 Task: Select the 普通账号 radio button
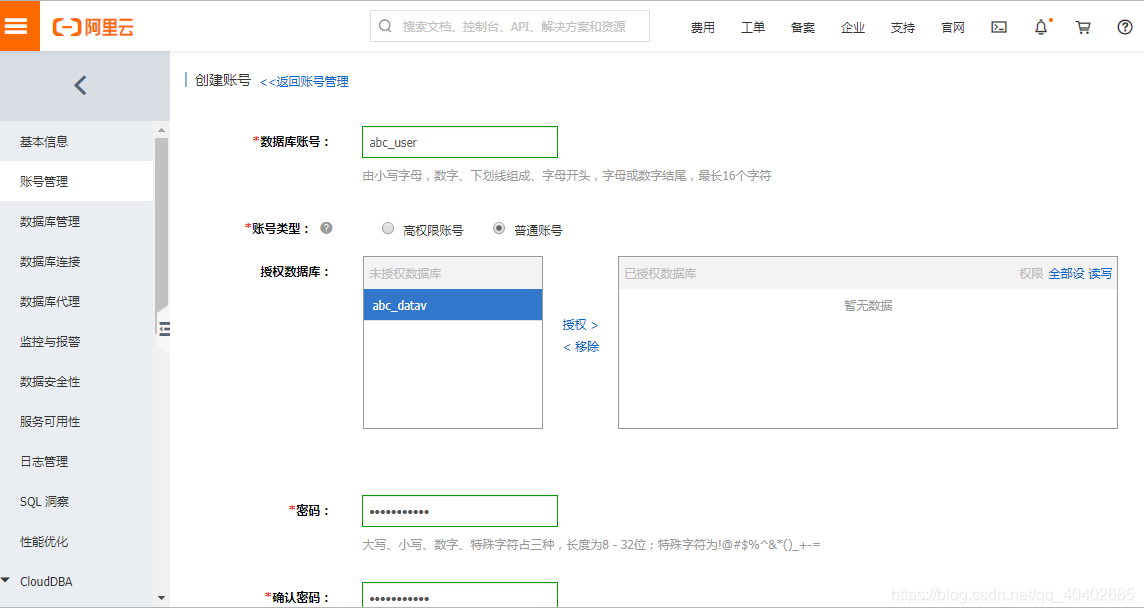coord(499,228)
